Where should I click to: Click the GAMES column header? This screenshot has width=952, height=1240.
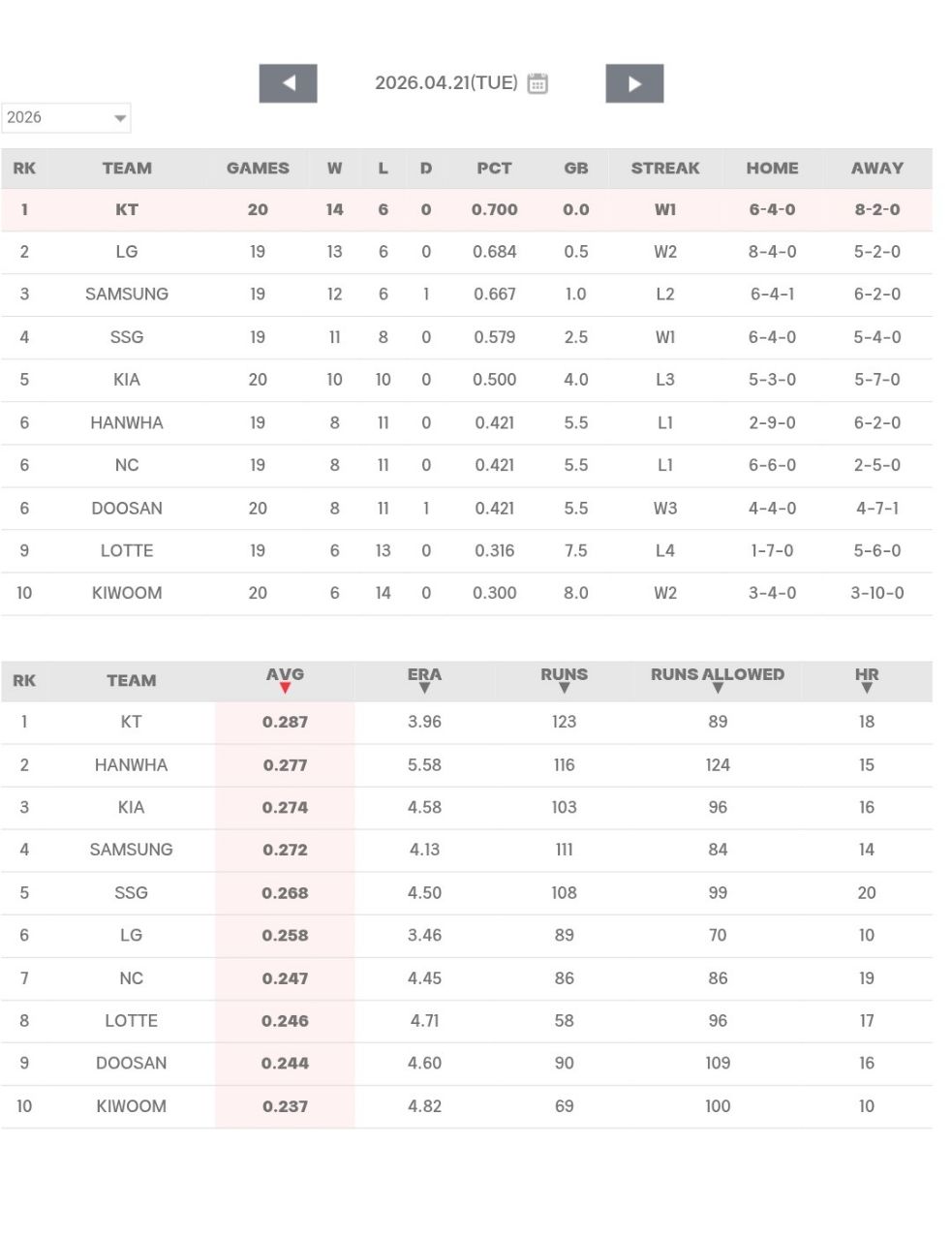click(x=258, y=169)
